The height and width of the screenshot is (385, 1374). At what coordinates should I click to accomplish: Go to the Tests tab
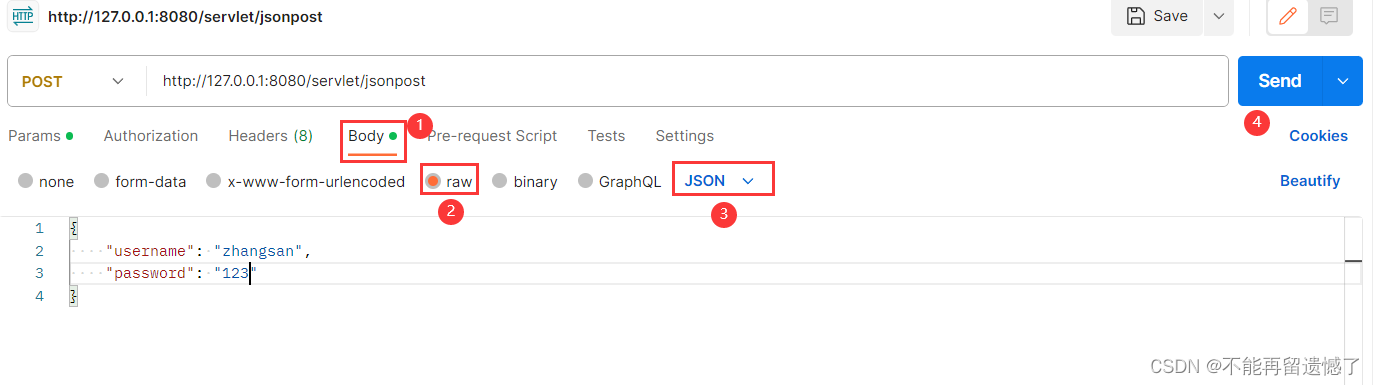606,136
